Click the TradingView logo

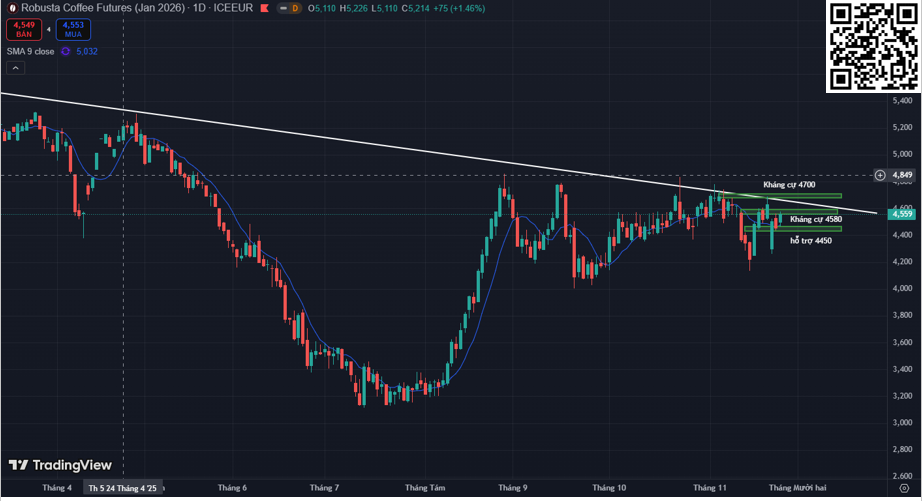[x=60, y=465]
